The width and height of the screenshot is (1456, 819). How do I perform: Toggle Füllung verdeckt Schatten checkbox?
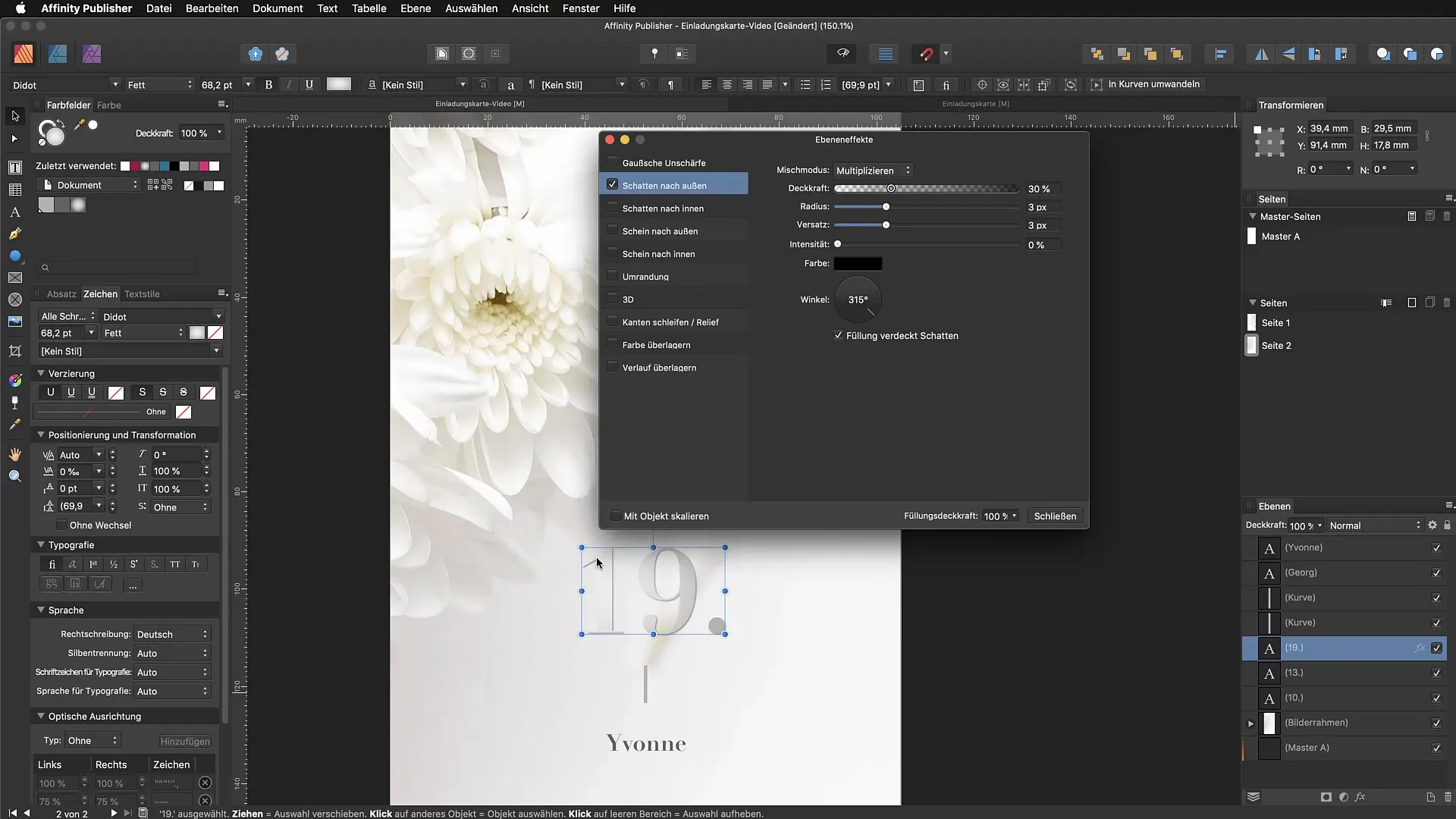[838, 335]
